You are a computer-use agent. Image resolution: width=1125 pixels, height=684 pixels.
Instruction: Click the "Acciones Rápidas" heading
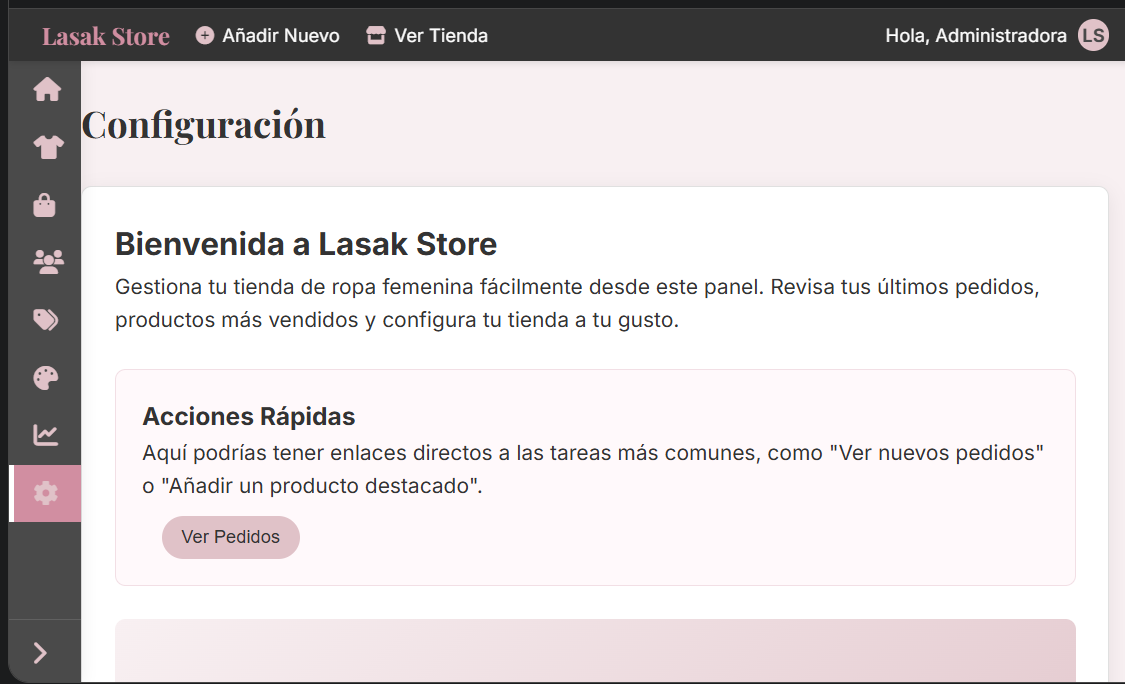point(249,416)
